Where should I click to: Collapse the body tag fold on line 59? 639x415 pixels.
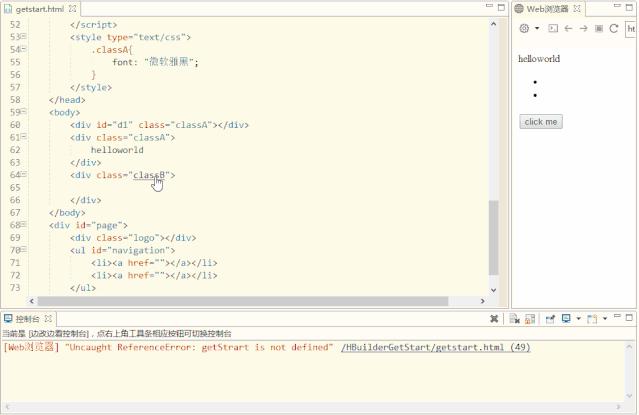[x=24, y=111]
